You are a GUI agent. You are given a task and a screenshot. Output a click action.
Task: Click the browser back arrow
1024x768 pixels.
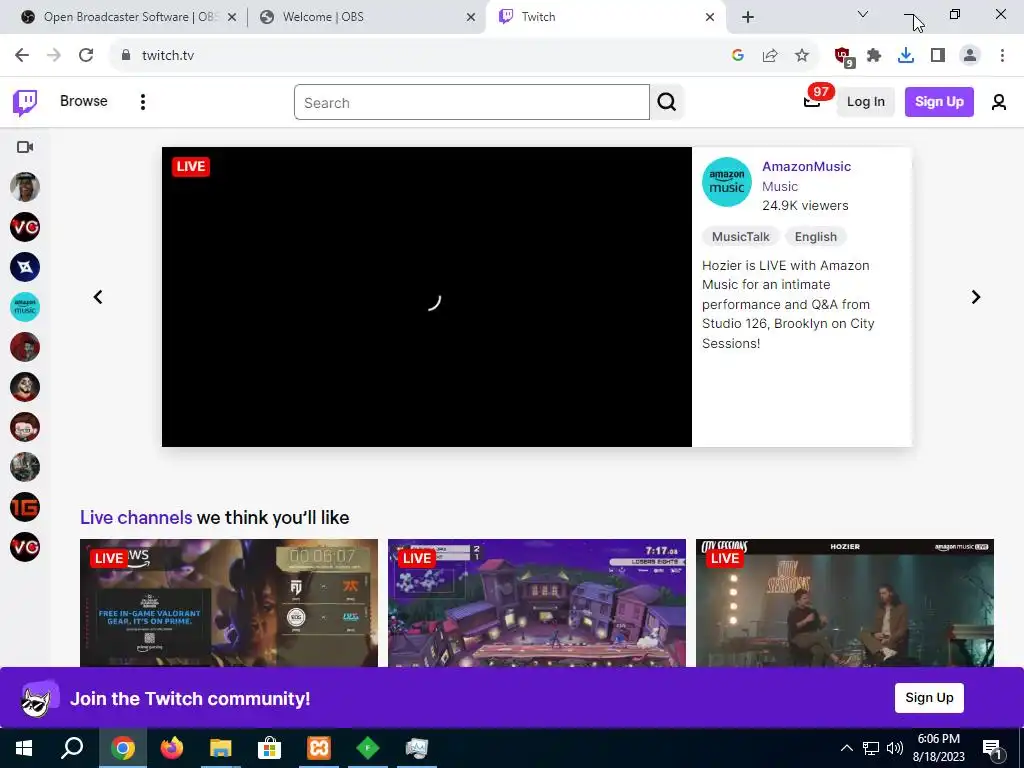tap(22, 55)
